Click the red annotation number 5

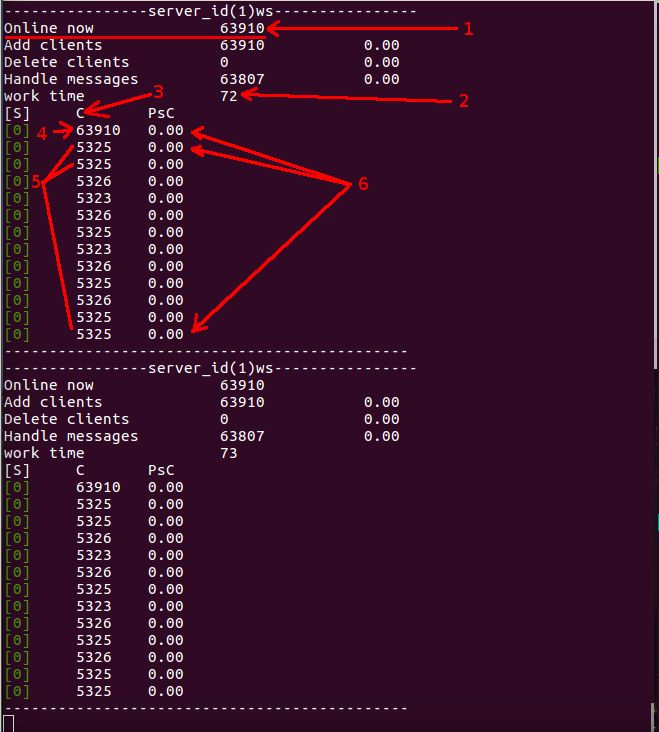pyautogui.click(x=36, y=181)
